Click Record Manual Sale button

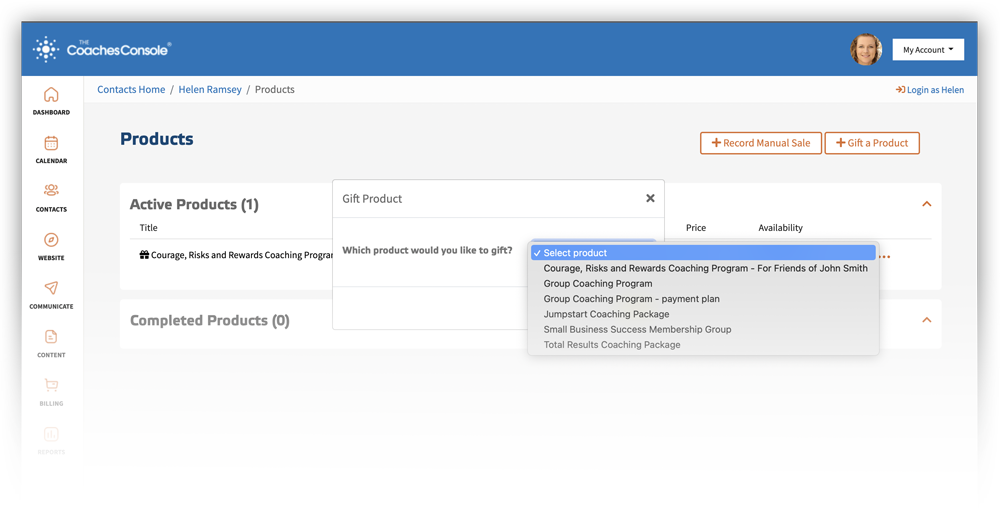pos(761,143)
